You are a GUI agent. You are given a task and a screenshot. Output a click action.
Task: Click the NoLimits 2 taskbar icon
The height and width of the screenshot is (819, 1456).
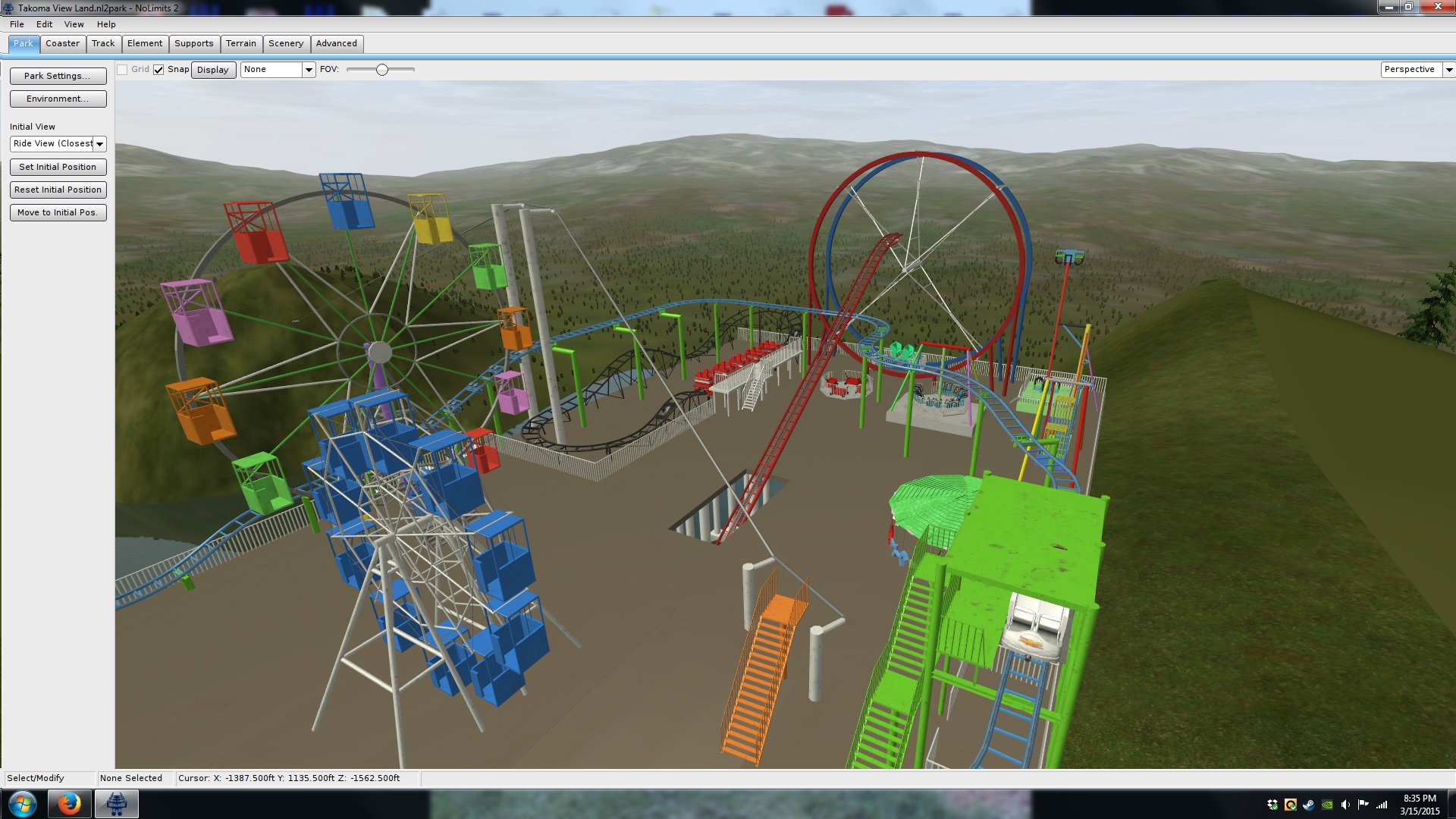pyautogui.click(x=116, y=803)
